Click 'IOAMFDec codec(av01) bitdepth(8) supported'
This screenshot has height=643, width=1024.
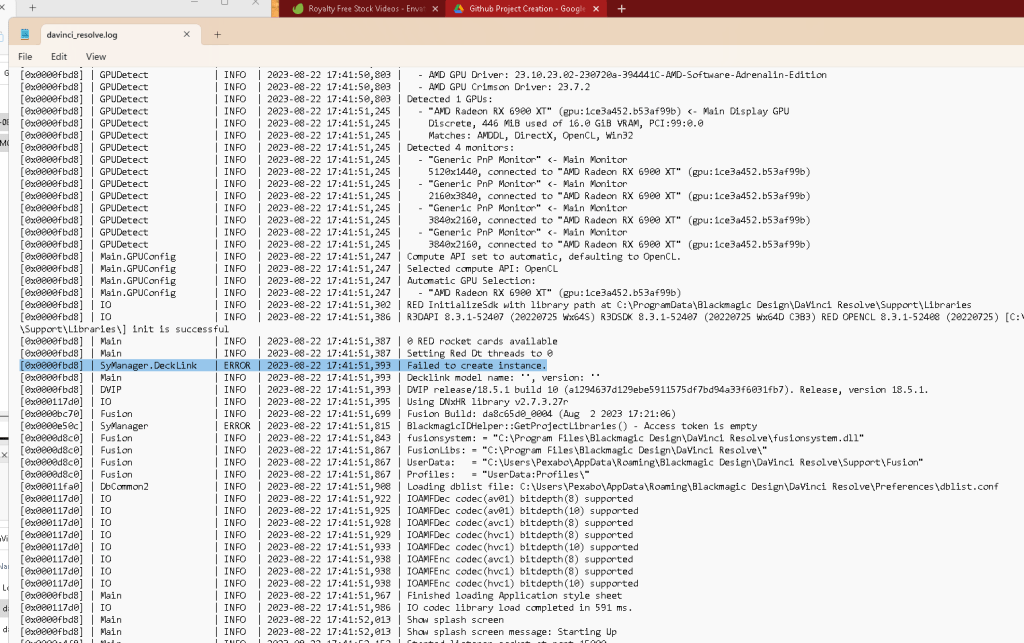520,499
